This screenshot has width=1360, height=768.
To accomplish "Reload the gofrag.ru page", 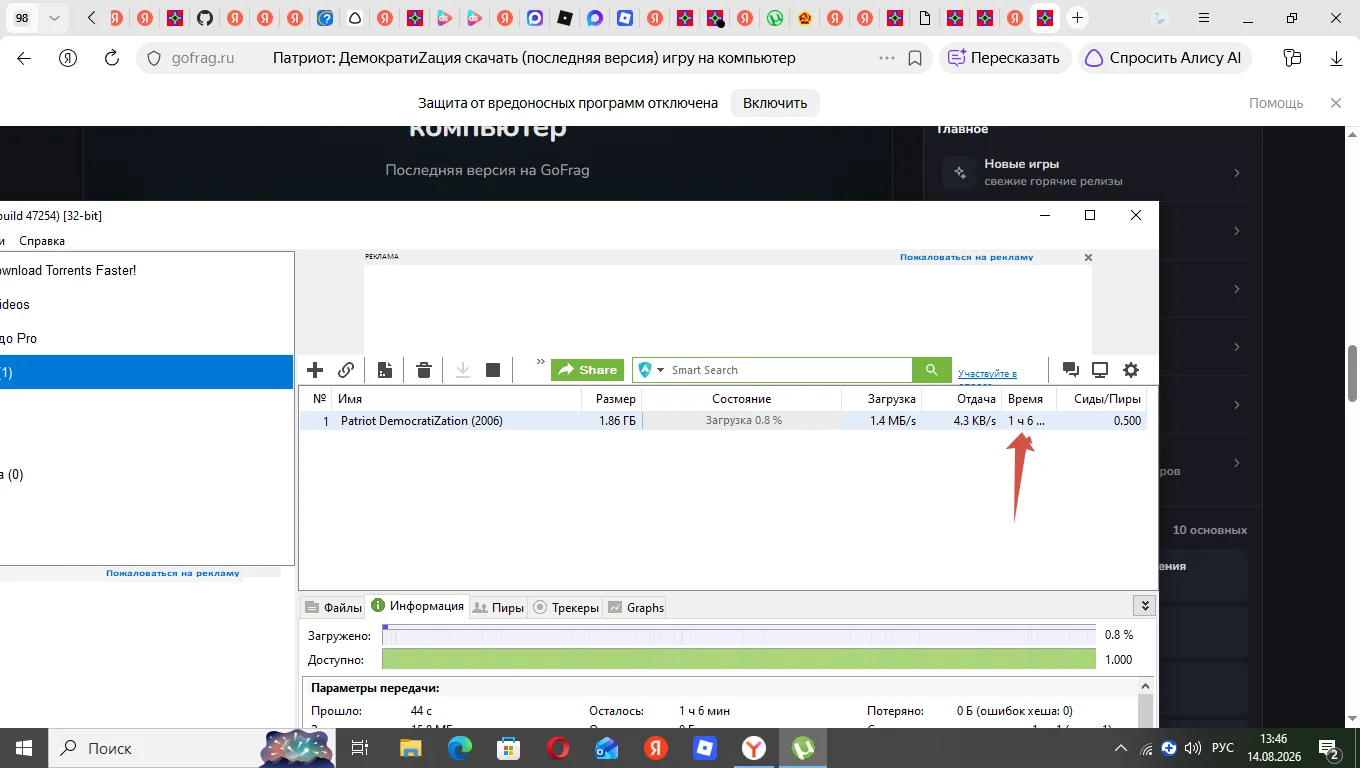I will 112,58.
